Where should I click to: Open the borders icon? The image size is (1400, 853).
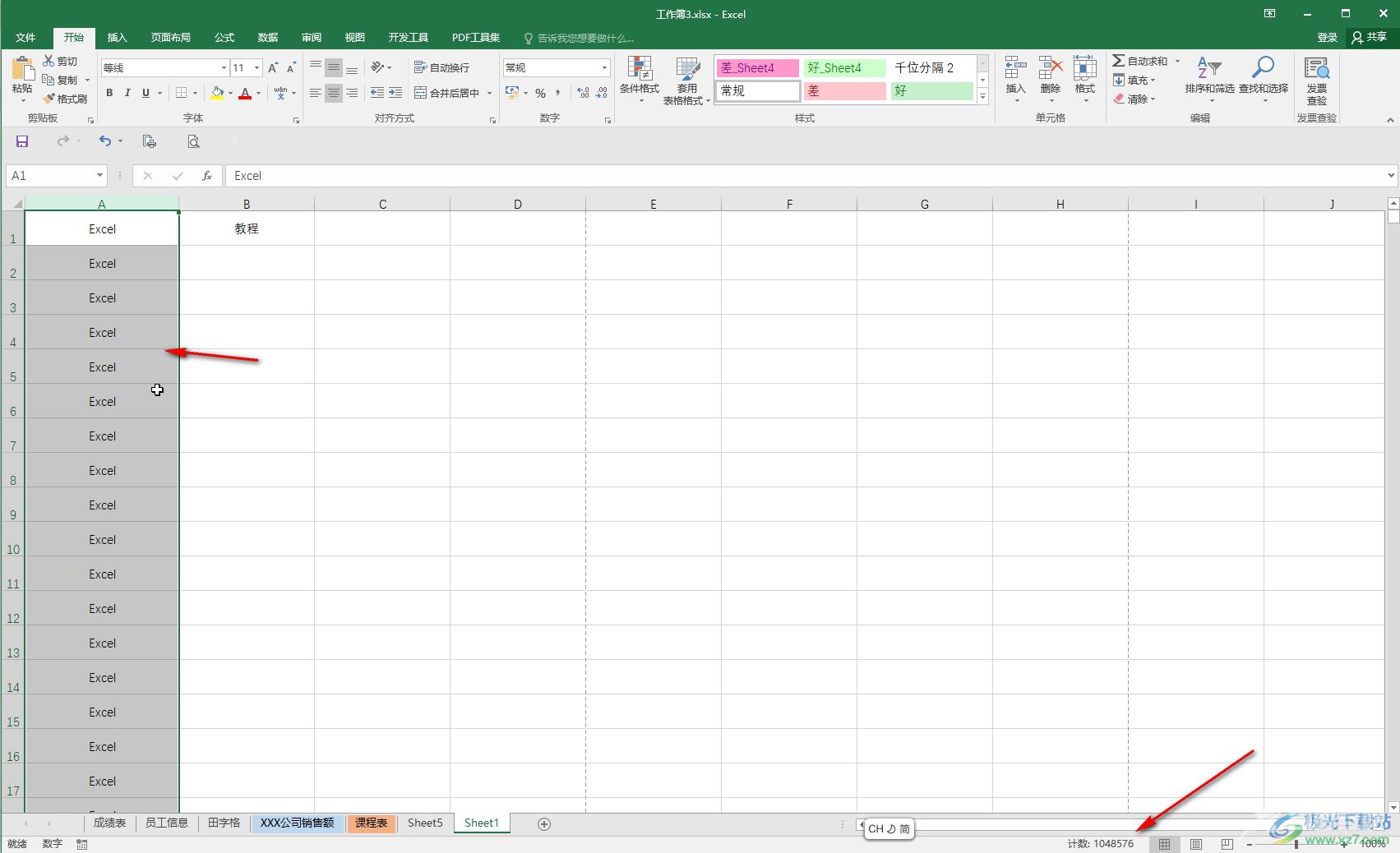pos(182,93)
